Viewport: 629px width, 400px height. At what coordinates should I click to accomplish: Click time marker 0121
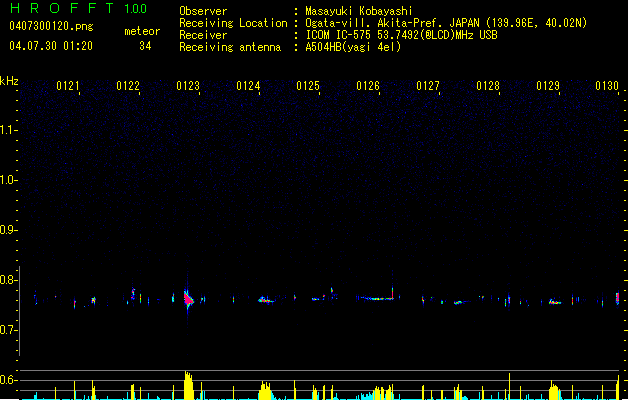click(x=68, y=86)
